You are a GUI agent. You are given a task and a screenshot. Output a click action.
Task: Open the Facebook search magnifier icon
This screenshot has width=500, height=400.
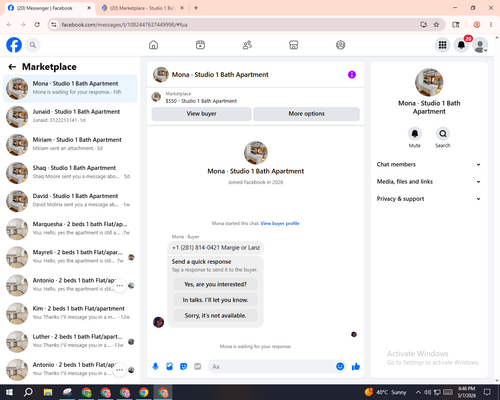(x=33, y=45)
